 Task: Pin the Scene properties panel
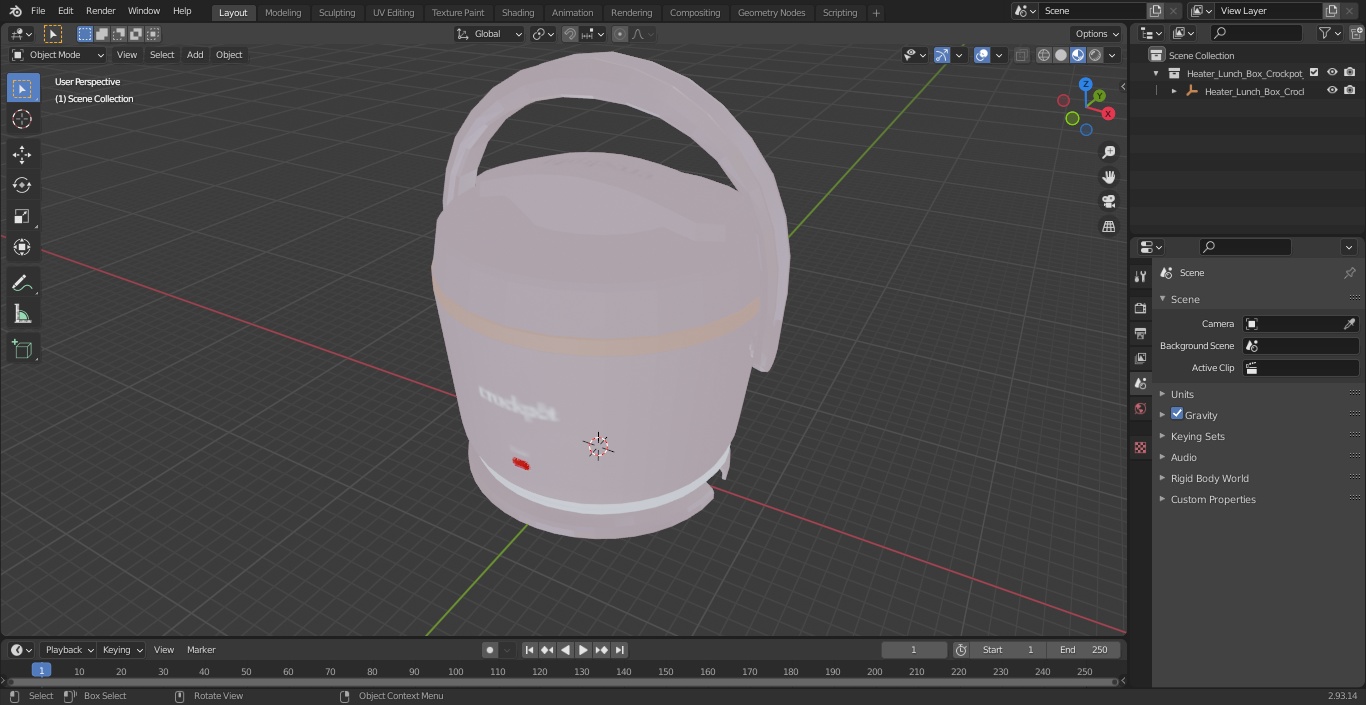point(1349,273)
